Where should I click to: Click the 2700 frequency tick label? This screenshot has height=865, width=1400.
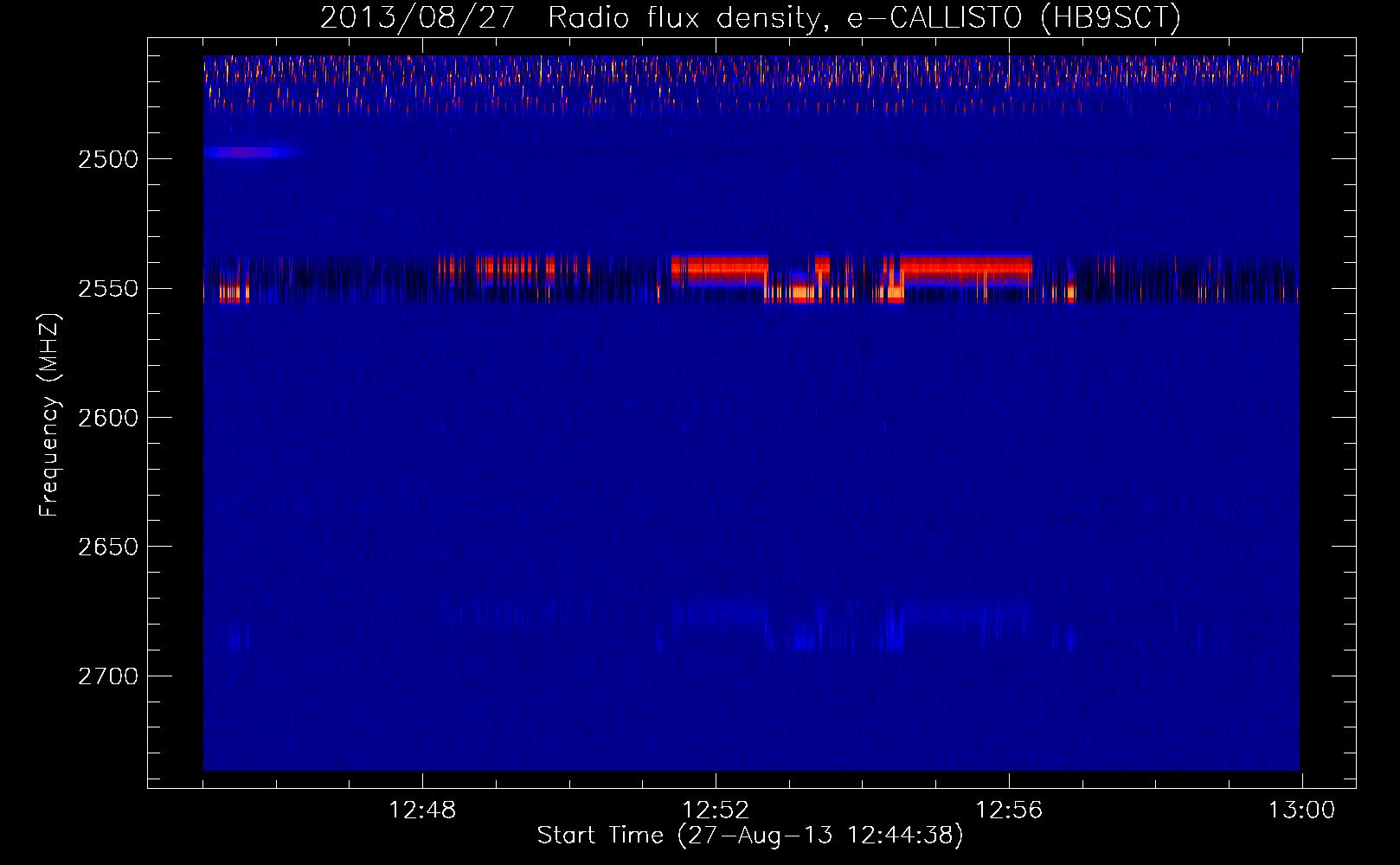108,676
